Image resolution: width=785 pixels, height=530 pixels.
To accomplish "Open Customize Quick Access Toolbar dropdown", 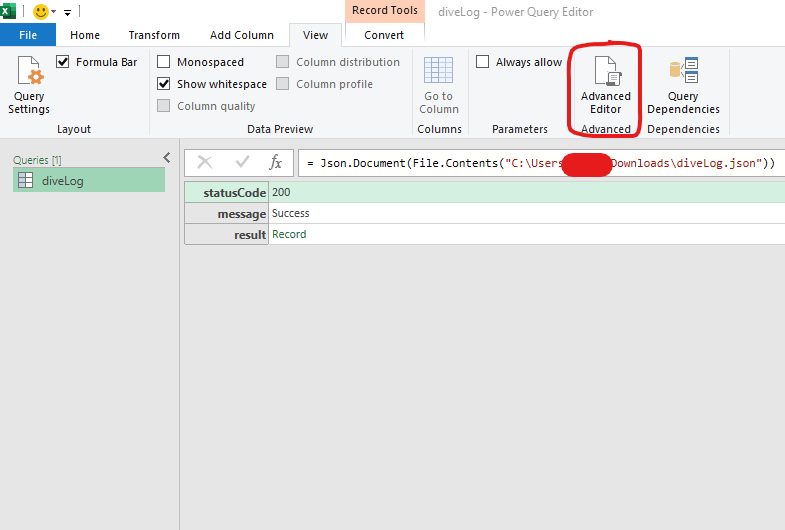I will pos(68,13).
